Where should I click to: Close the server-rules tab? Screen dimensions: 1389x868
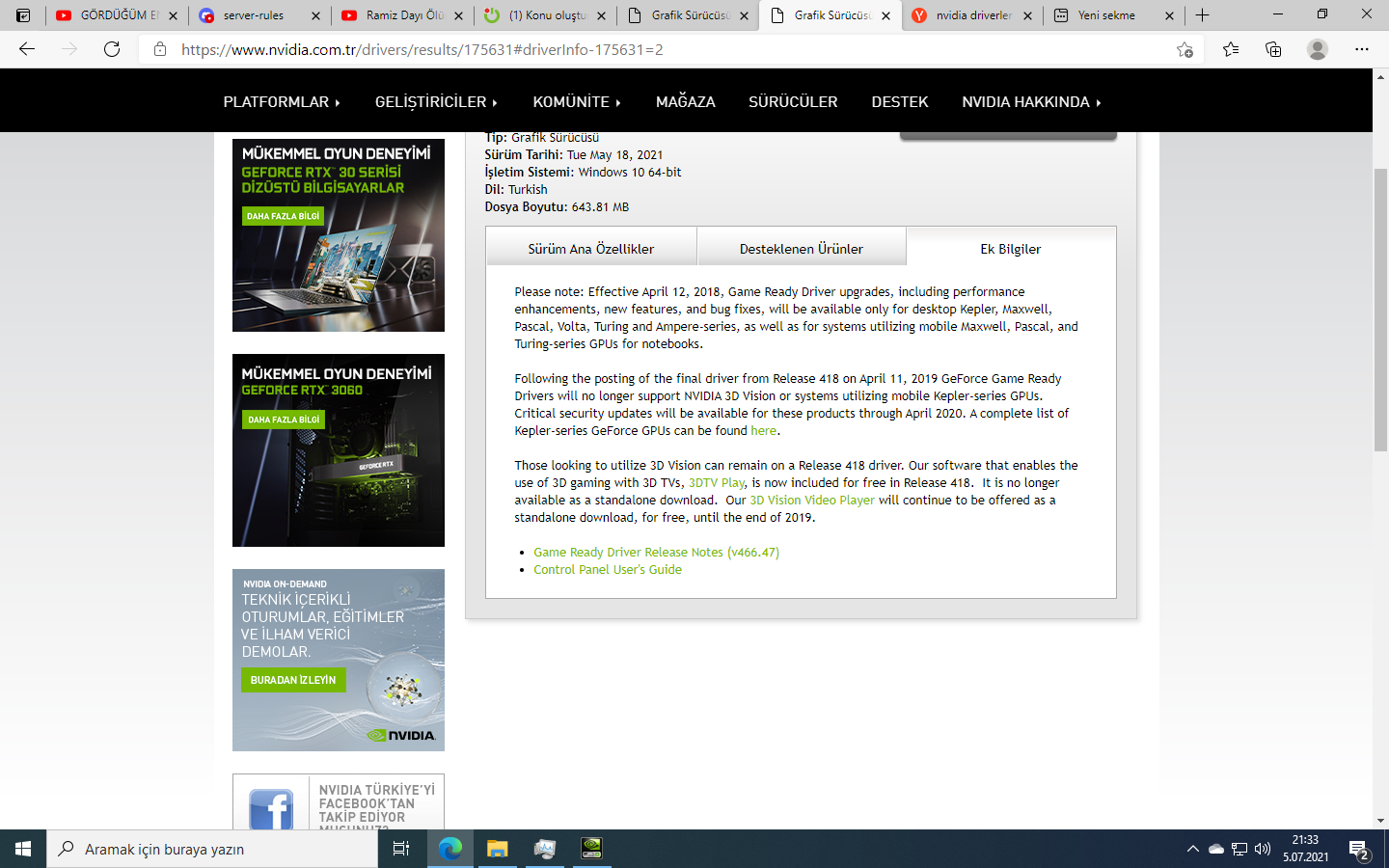click(x=315, y=15)
